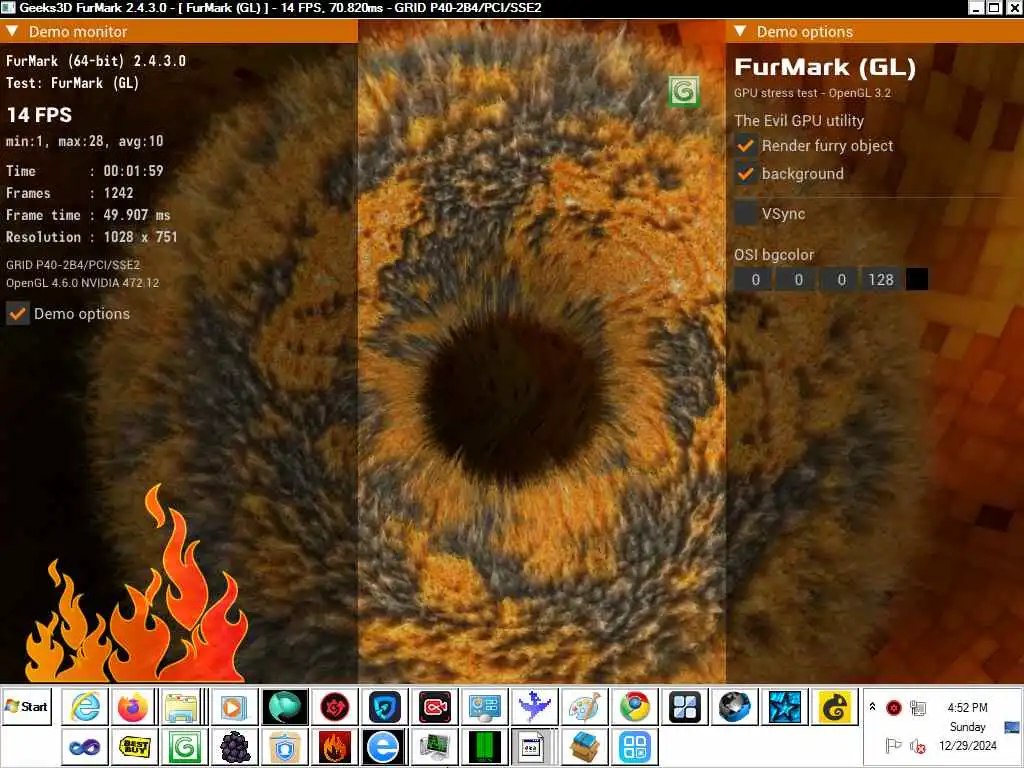
Task: Click the Resolution 1028 x 751 line
Action: 91,237
